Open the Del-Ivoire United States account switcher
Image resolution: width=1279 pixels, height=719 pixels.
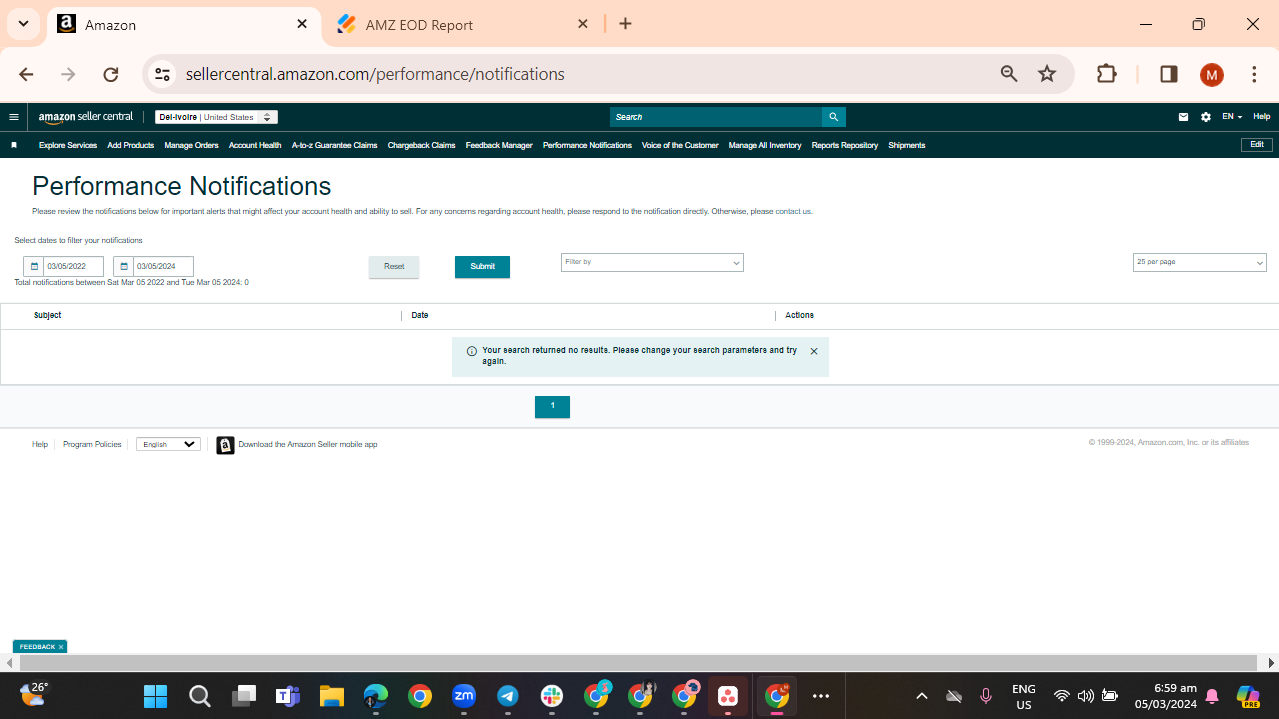[215, 117]
